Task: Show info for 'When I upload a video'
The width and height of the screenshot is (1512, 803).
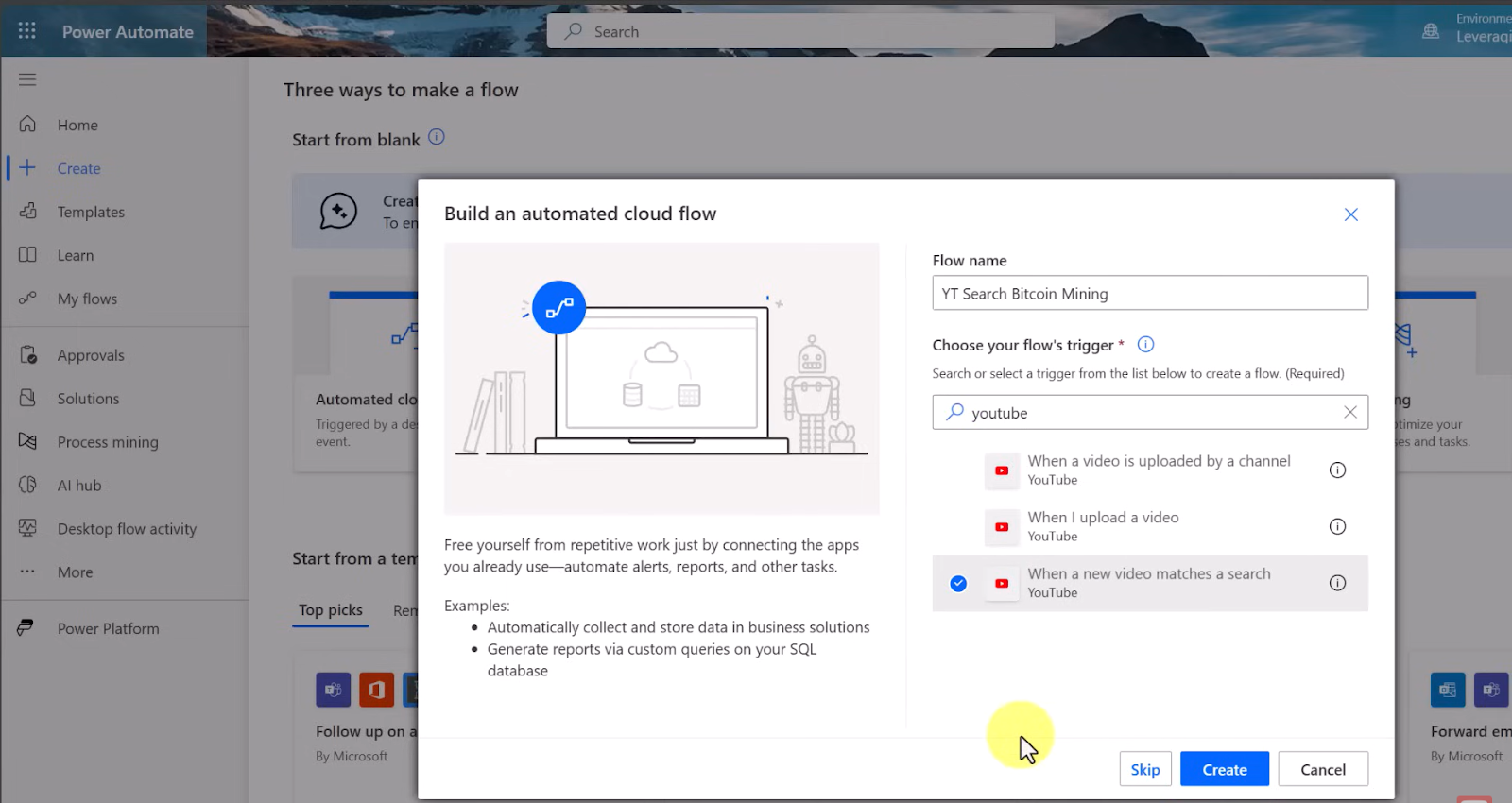Action: click(x=1337, y=526)
